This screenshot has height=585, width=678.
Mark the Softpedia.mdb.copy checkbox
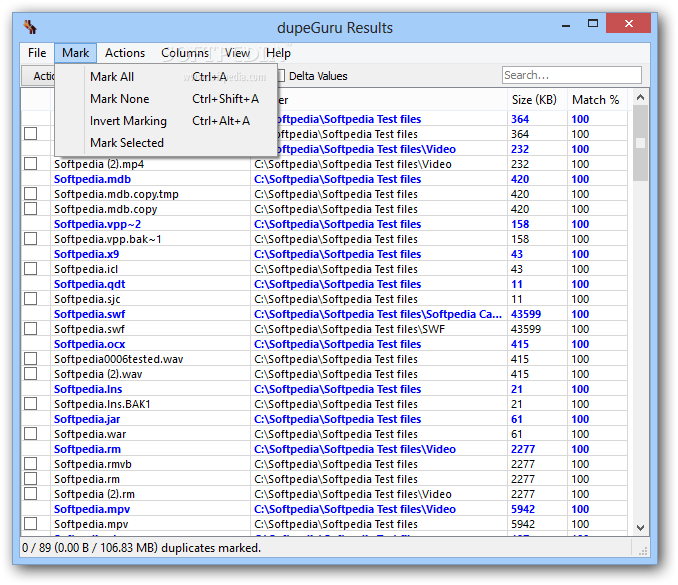click(x=30, y=209)
